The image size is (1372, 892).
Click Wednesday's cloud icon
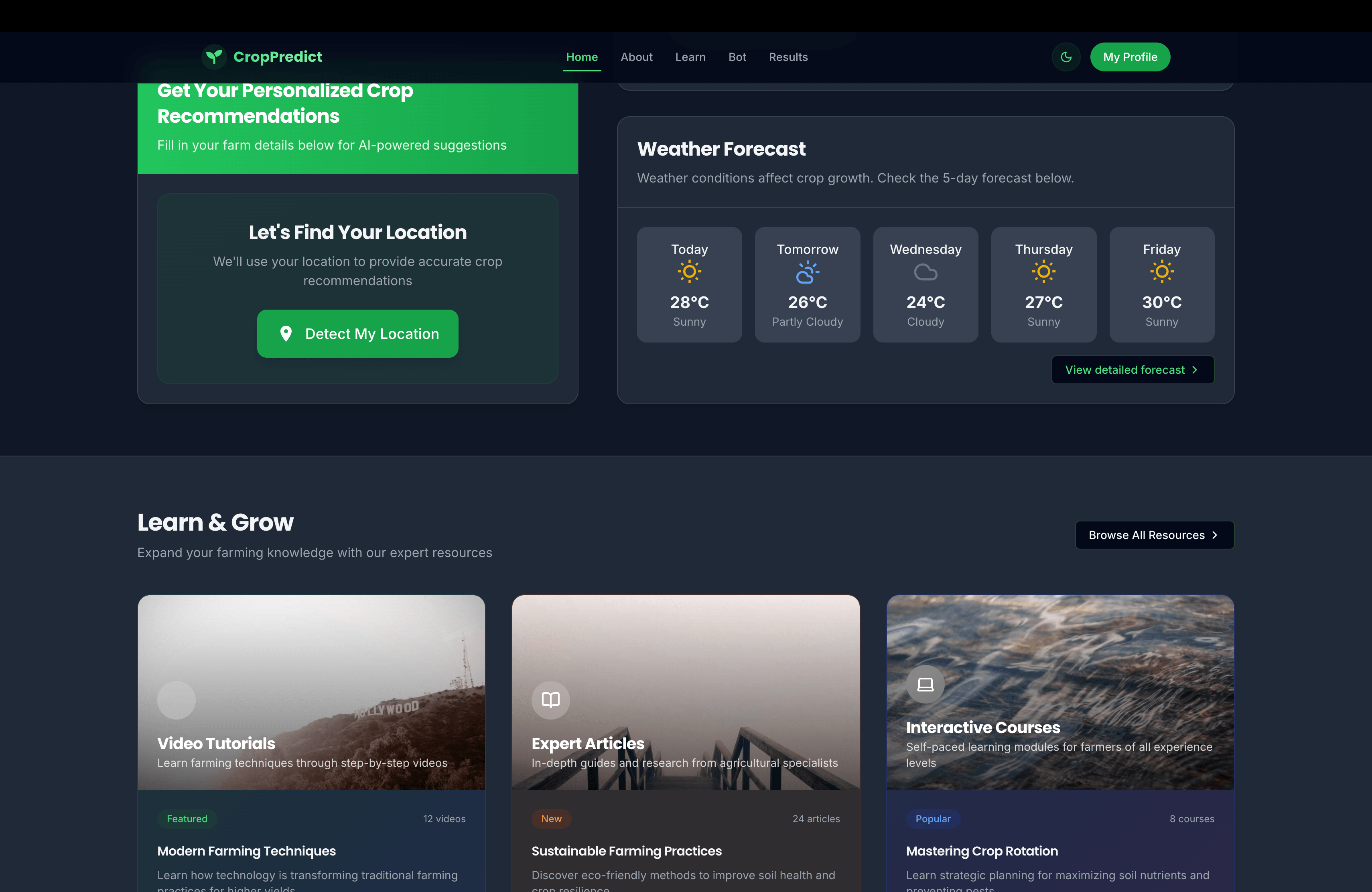(925, 272)
